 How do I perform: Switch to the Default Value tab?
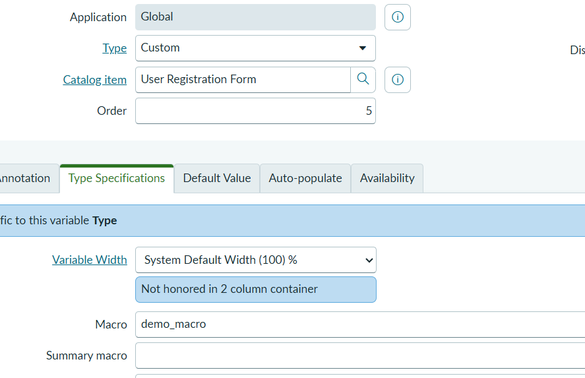[217, 178]
